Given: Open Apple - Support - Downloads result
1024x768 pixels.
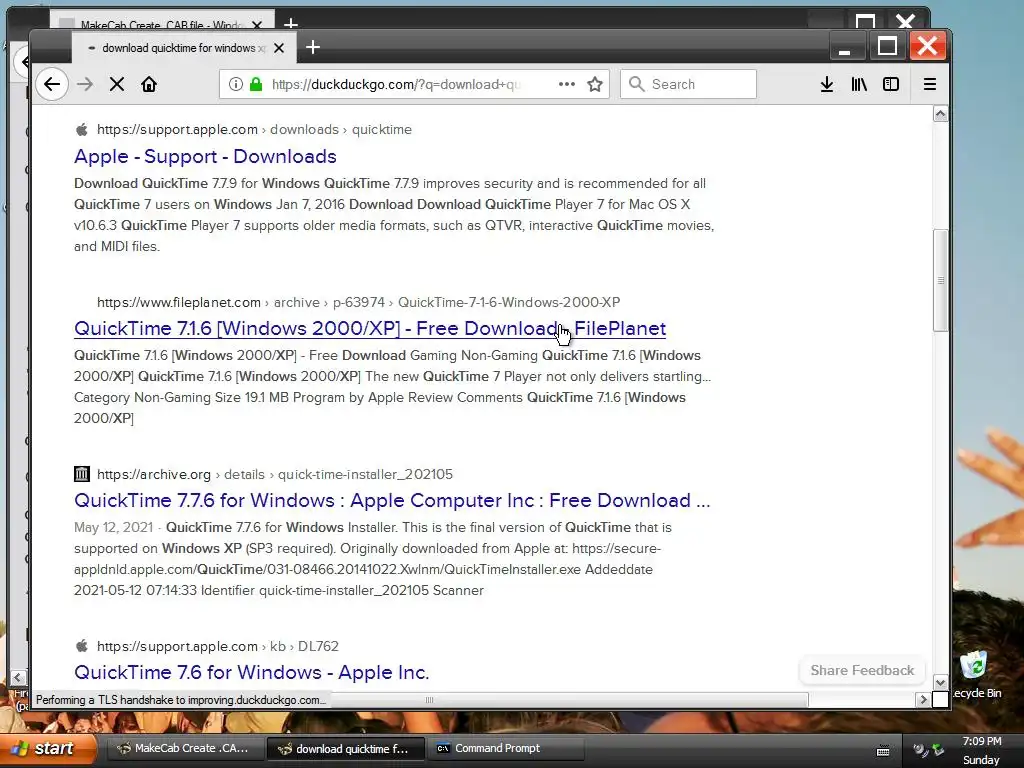Looking at the screenshot, I should point(205,156).
